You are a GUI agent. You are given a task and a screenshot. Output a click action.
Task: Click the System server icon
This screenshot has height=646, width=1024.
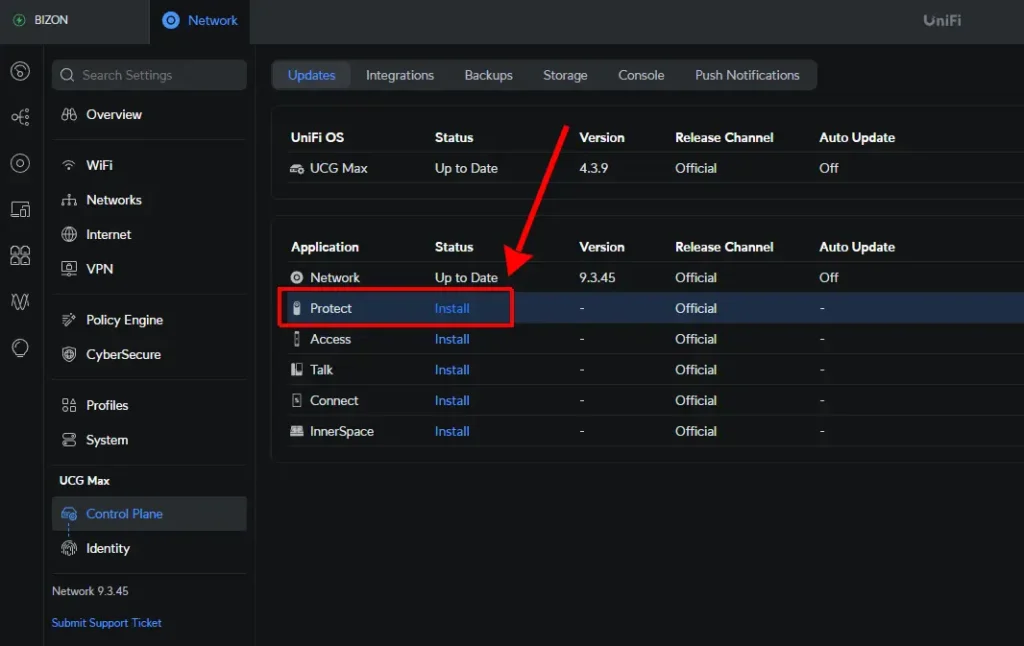(69, 440)
